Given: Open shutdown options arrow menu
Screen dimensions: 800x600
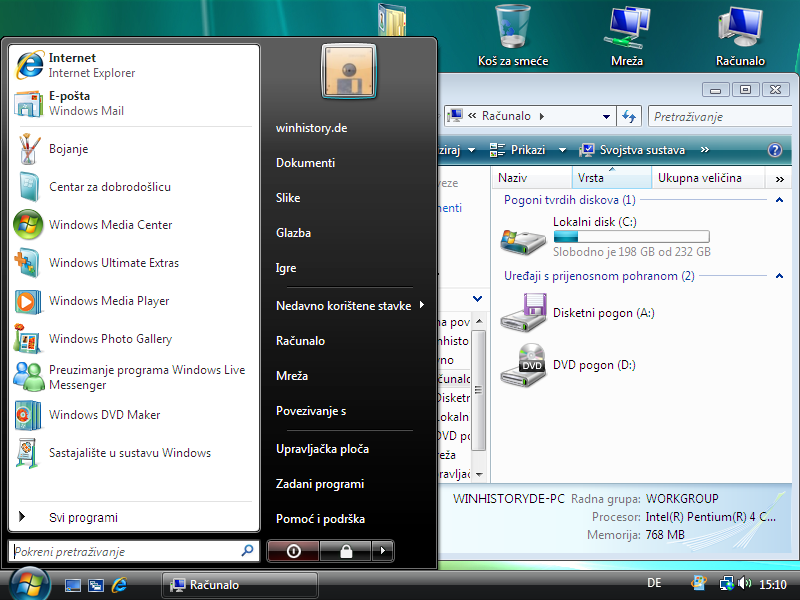Looking at the screenshot, I should (383, 551).
